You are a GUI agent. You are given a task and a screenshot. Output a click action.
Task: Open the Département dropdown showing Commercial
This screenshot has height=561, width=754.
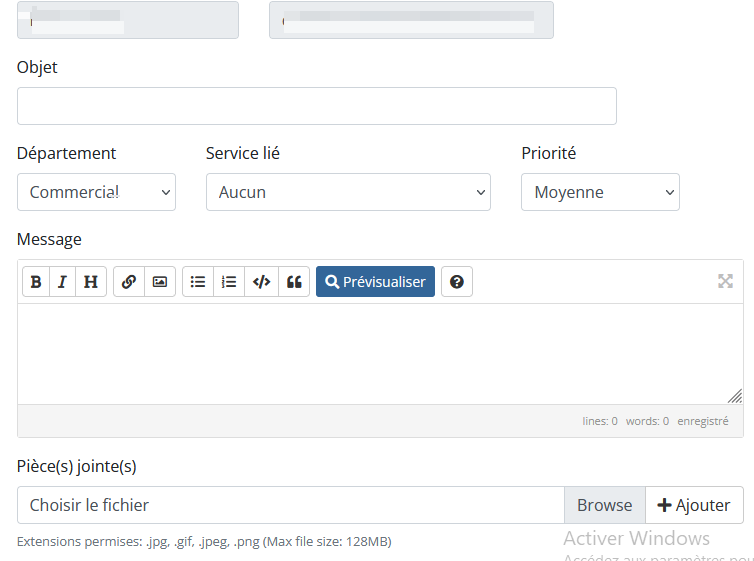coord(97,192)
